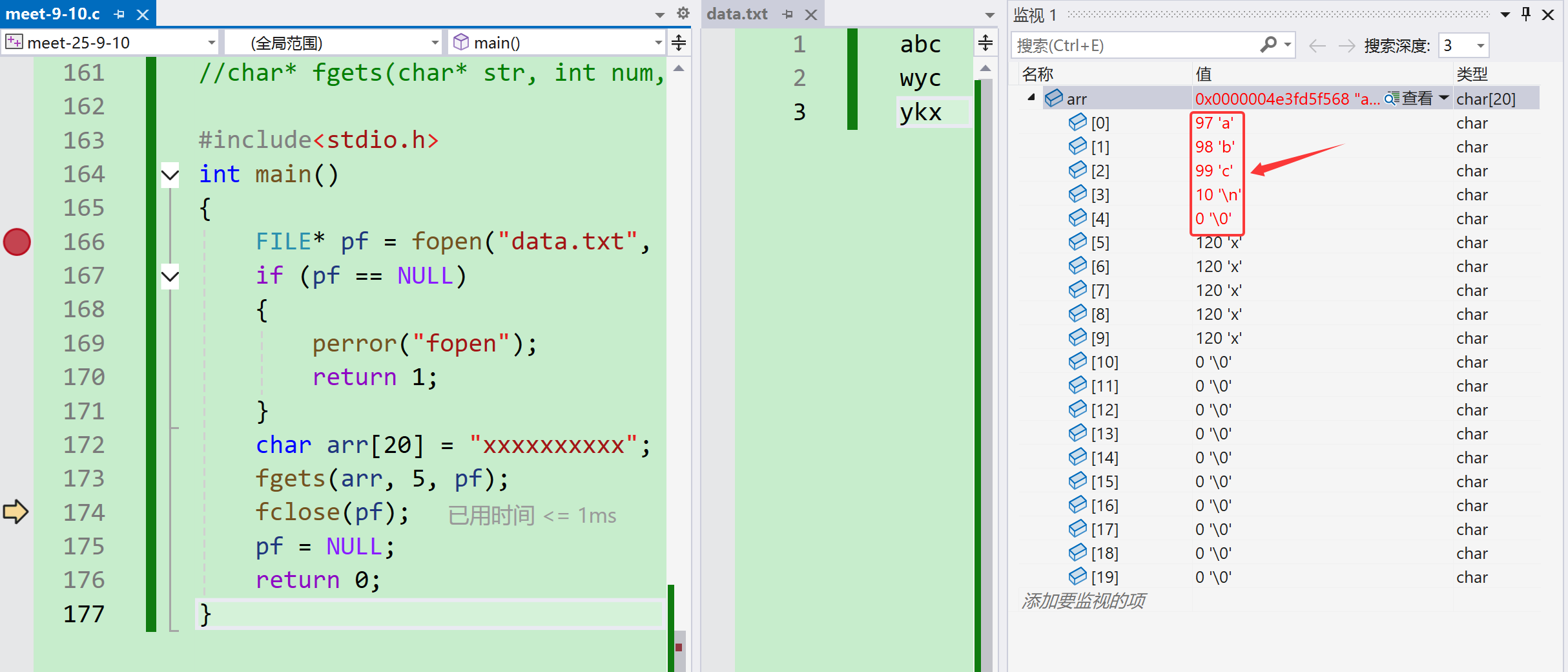The width and height of the screenshot is (1568, 672).
Task: Click the project icon beside meet-25-9-10
Action: click(14, 42)
